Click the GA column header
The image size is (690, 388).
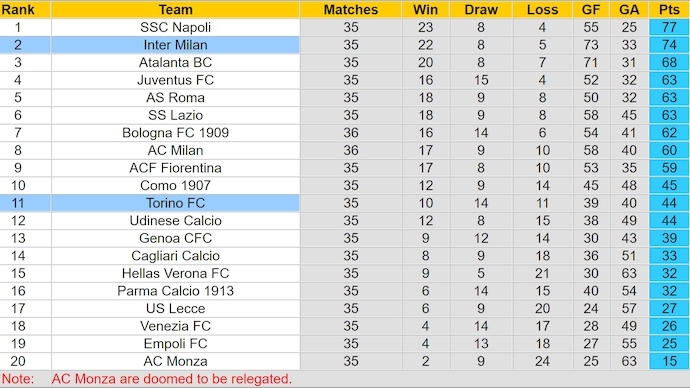629,9
